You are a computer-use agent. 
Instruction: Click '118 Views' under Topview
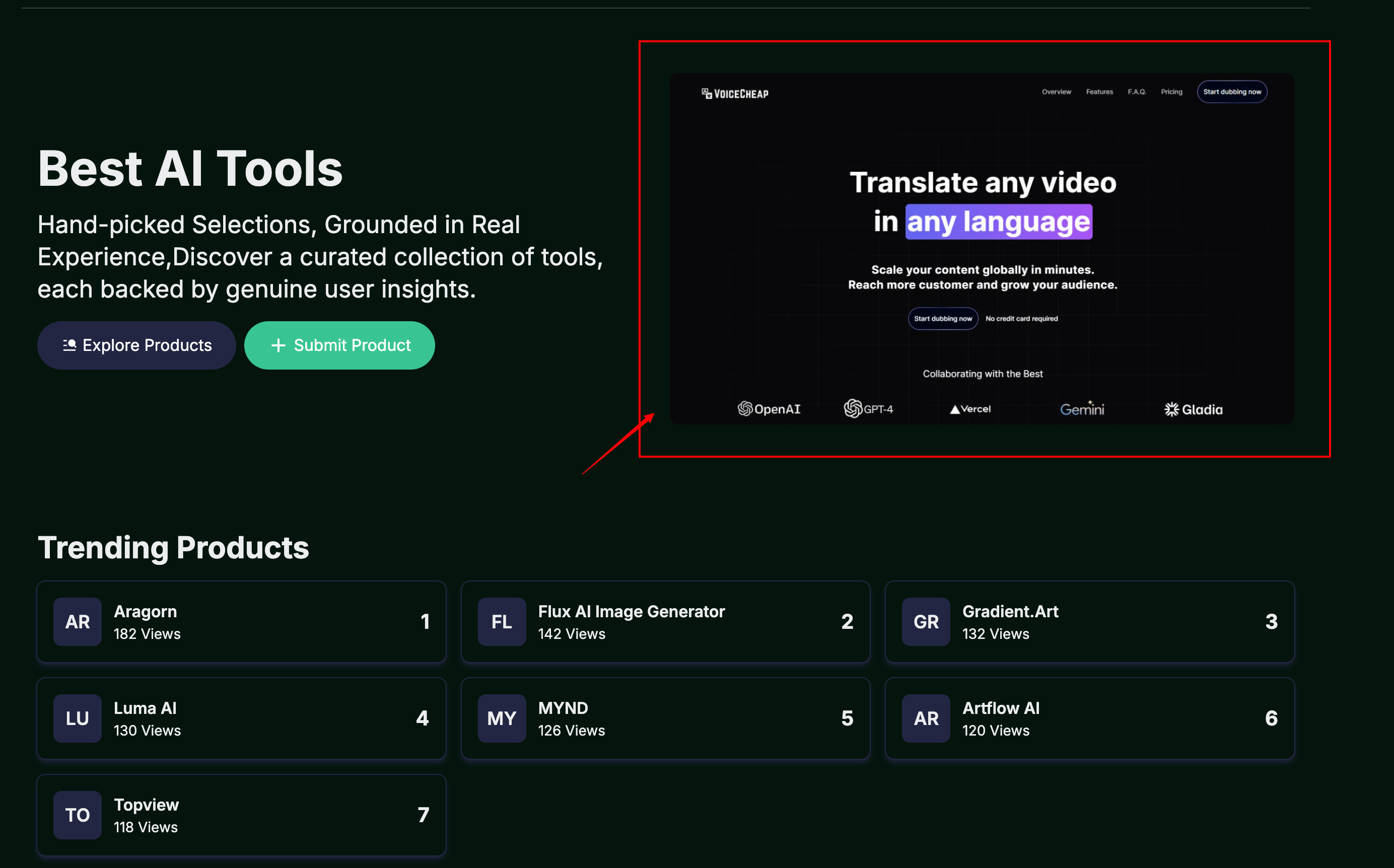(146, 827)
